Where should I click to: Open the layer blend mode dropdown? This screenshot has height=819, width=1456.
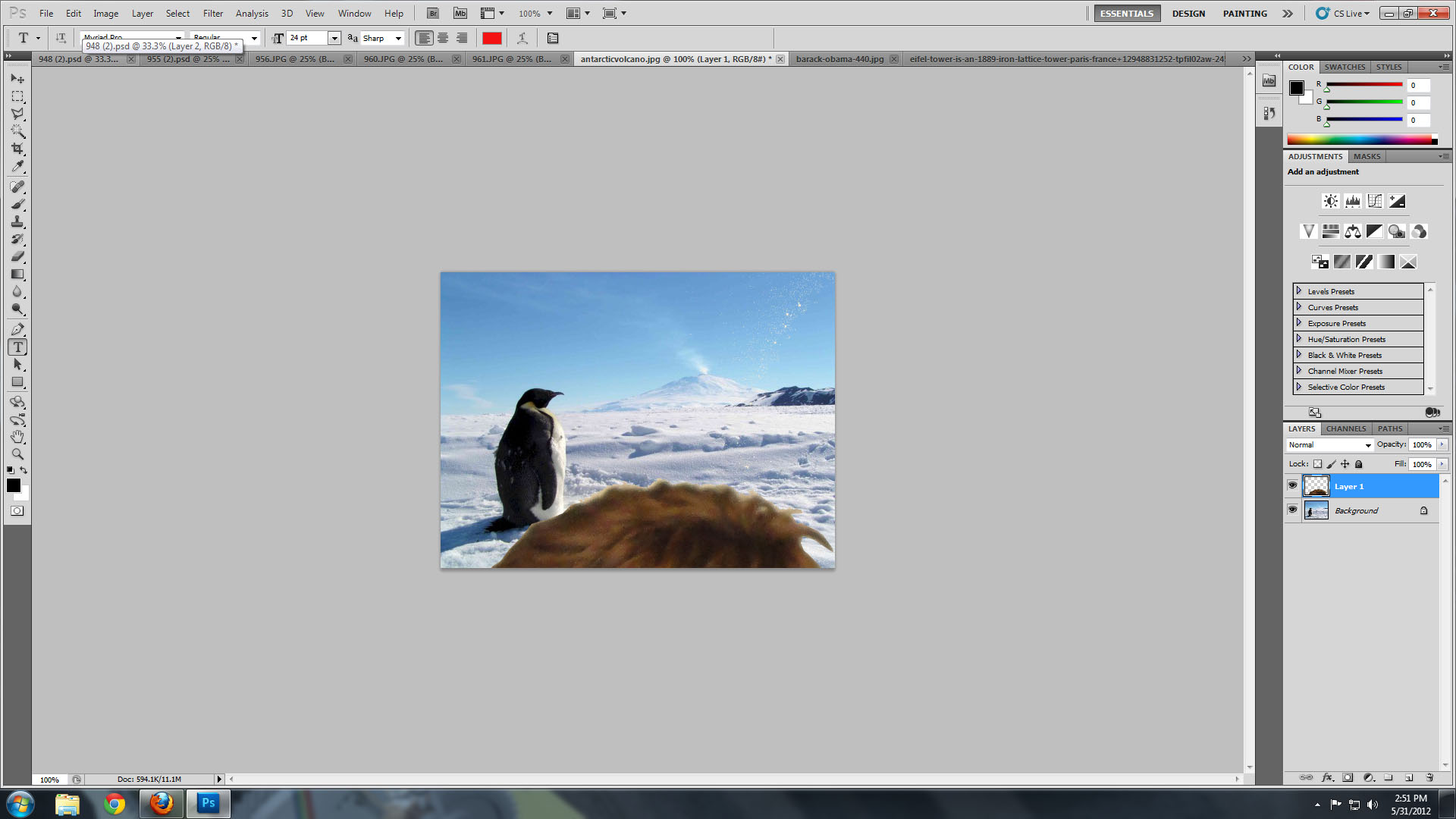[x=1330, y=445]
